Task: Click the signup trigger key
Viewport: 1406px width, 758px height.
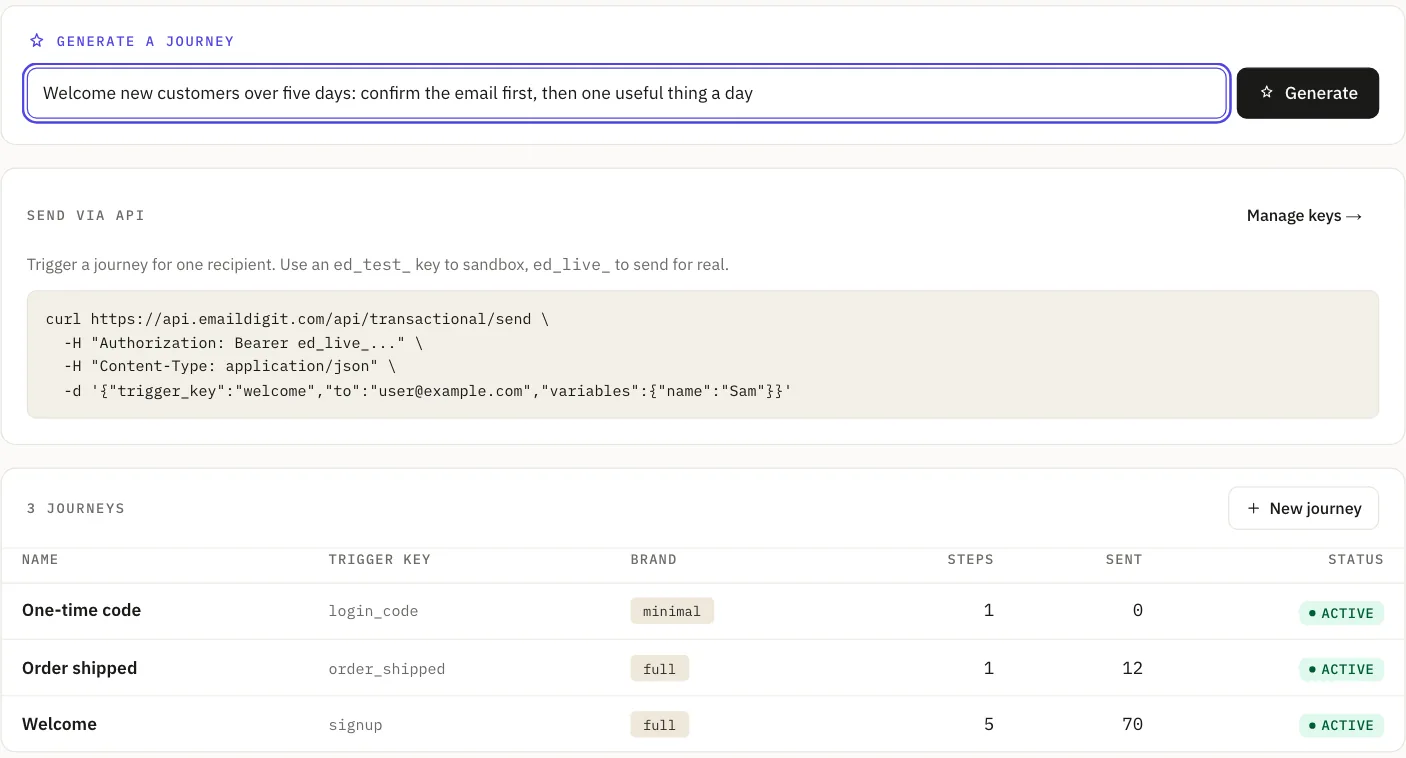Action: click(x=355, y=725)
